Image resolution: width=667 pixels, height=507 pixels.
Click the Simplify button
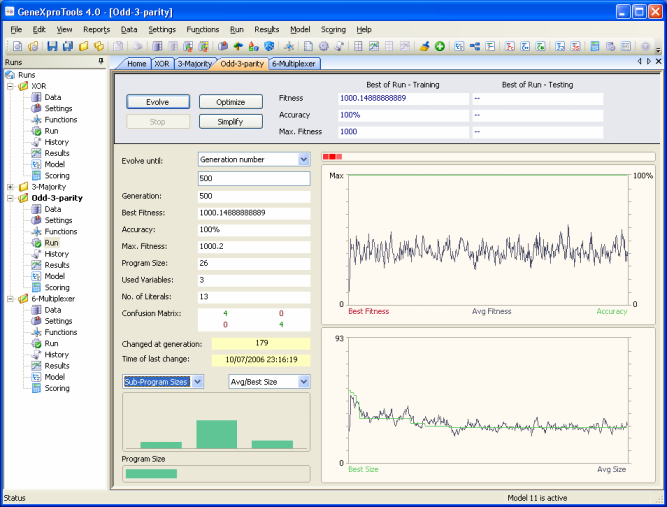(x=231, y=122)
